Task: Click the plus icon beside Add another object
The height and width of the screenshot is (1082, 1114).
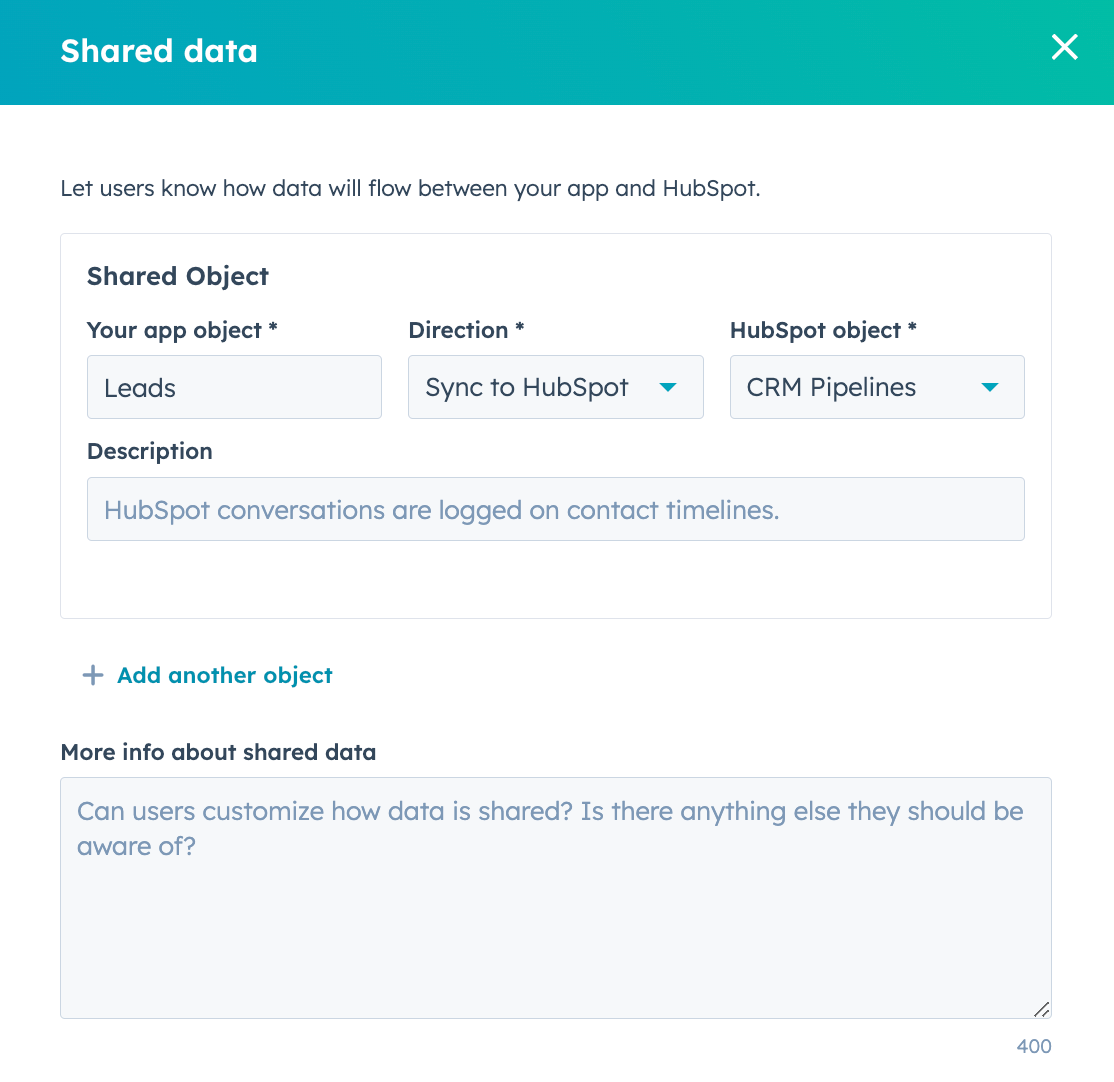Action: (92, 675)
